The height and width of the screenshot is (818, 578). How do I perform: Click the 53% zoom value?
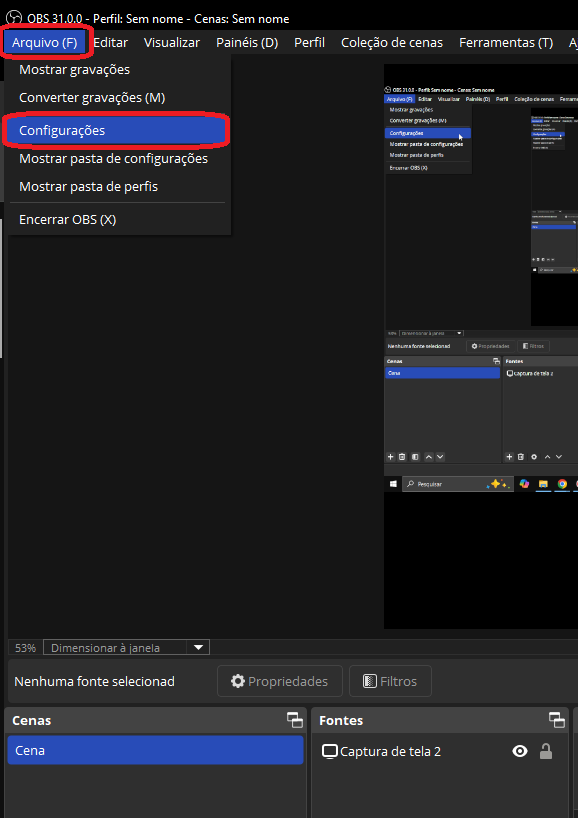pyautogui.click(x=25, y=648)
